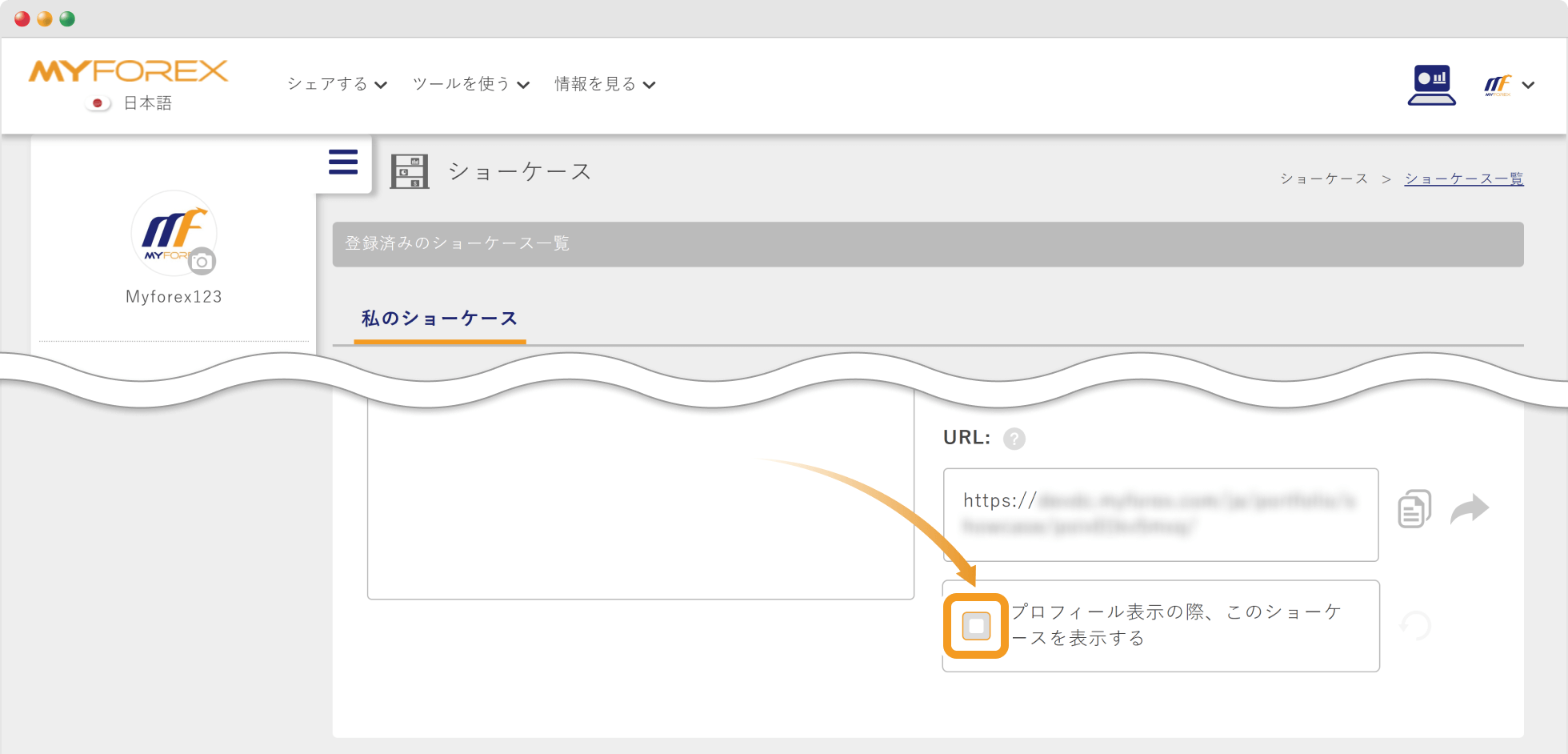1568x754 pixels.
Task: Open the シェアする menu
Action: click(x=336, y=83)
